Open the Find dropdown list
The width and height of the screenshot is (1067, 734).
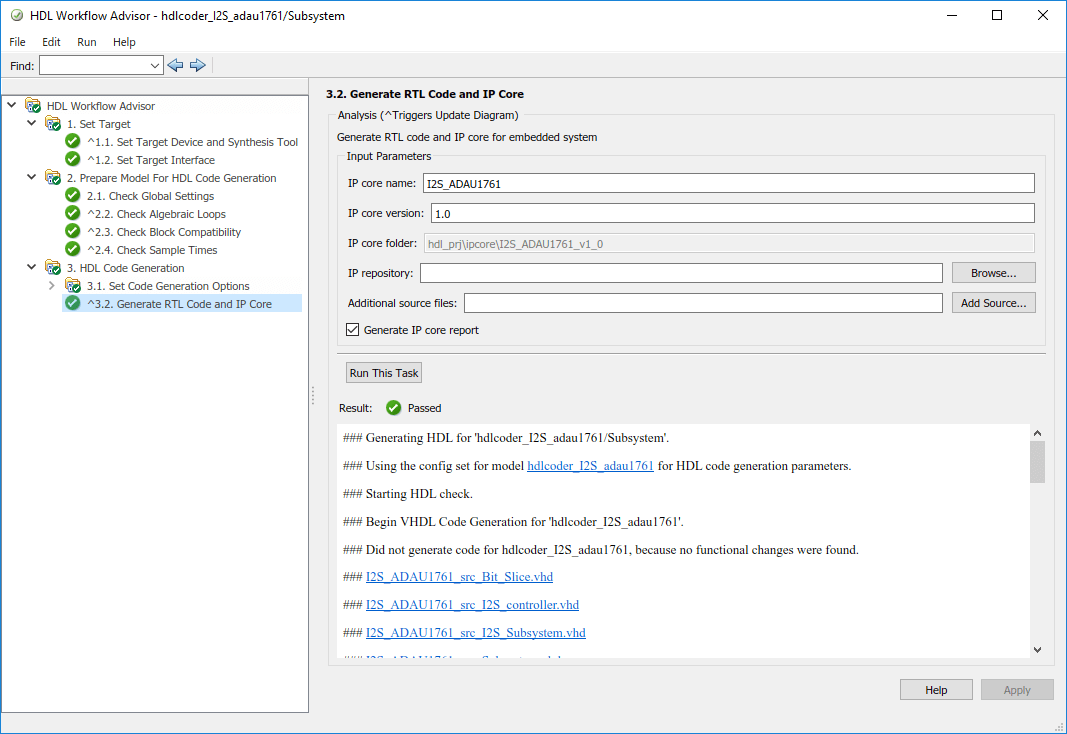pos(155,65)
